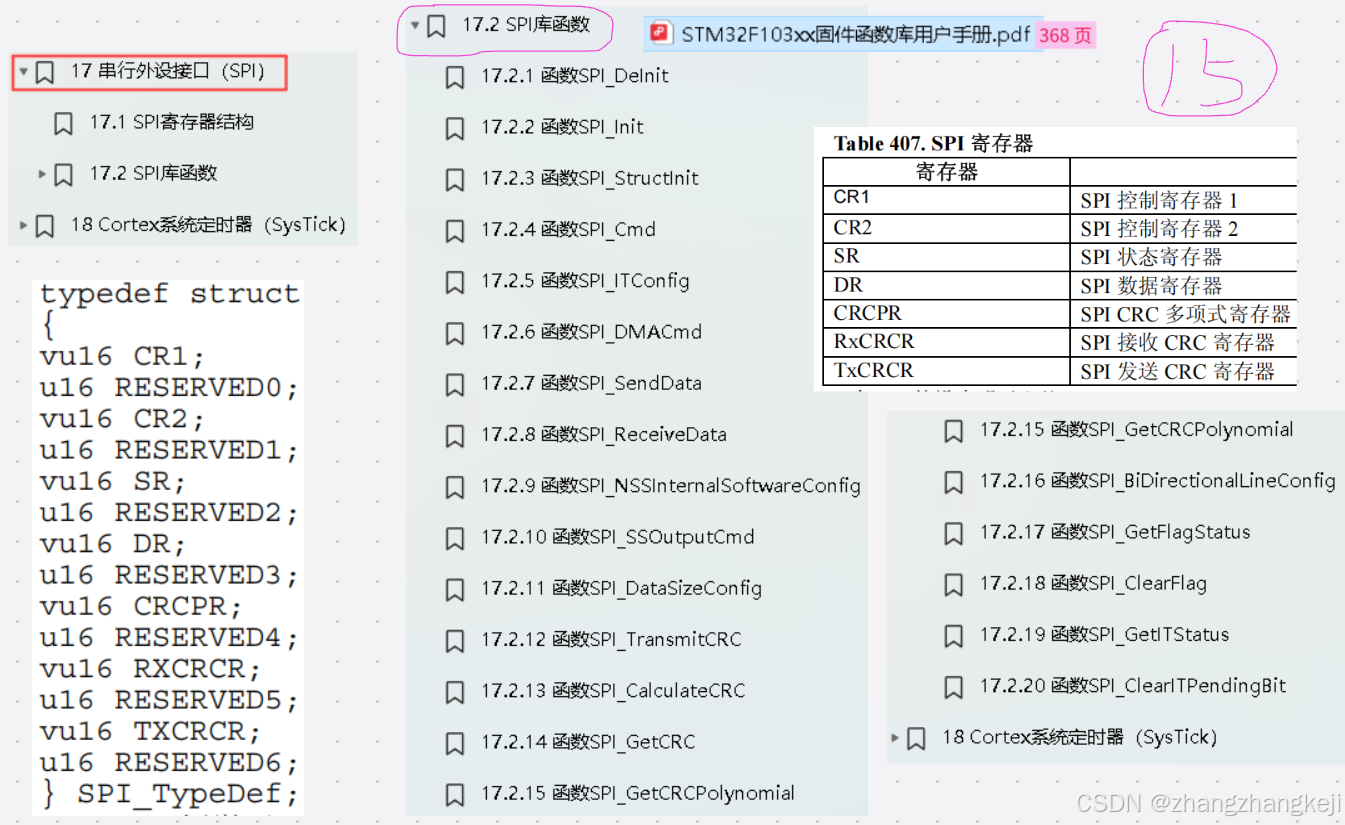Click the bookmark icon for 17.1 SPI寄存器结构
Image resolution: width=1345 pixels, height=825 pixels.
[63, 123]
